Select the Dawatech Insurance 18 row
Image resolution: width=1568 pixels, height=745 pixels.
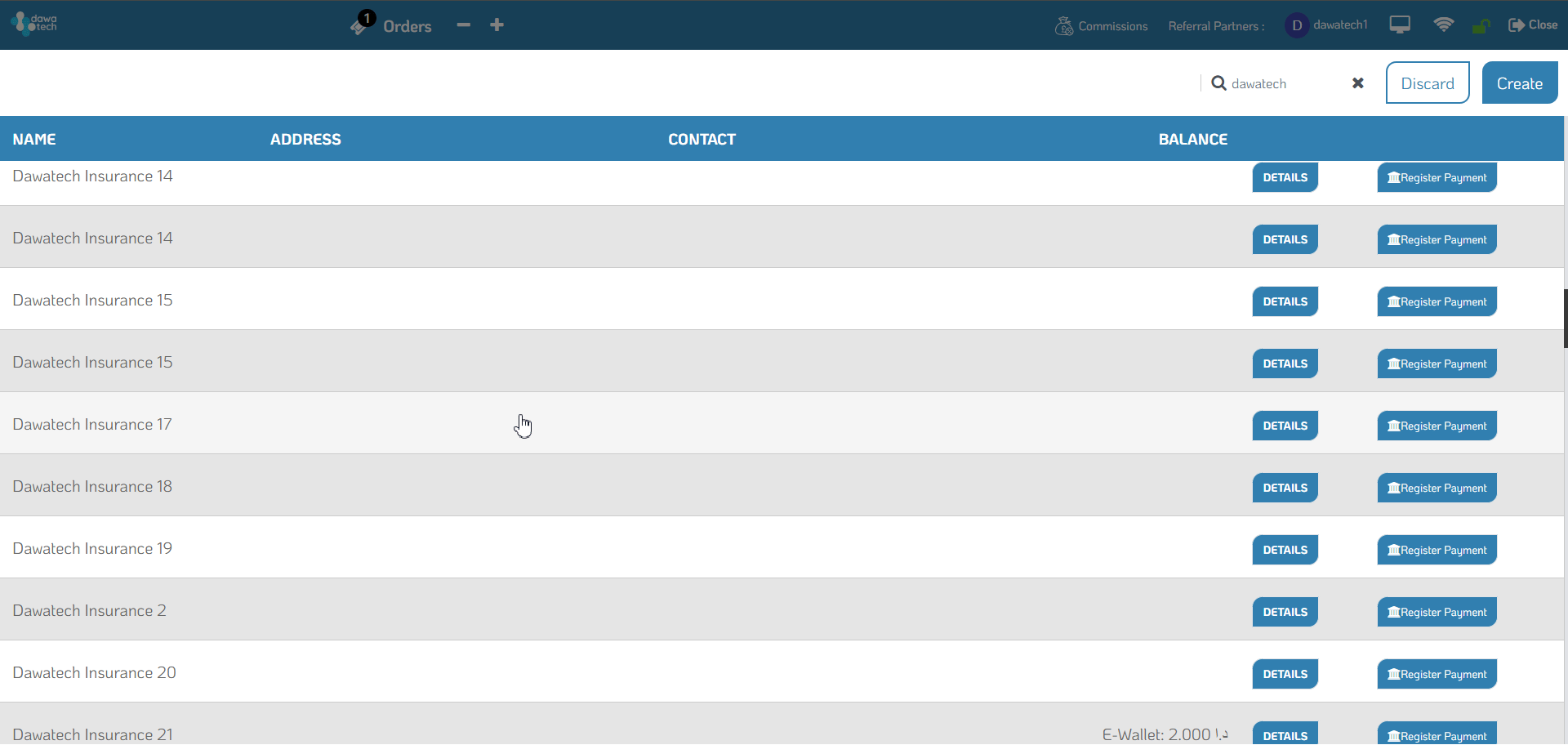point(782,485)
